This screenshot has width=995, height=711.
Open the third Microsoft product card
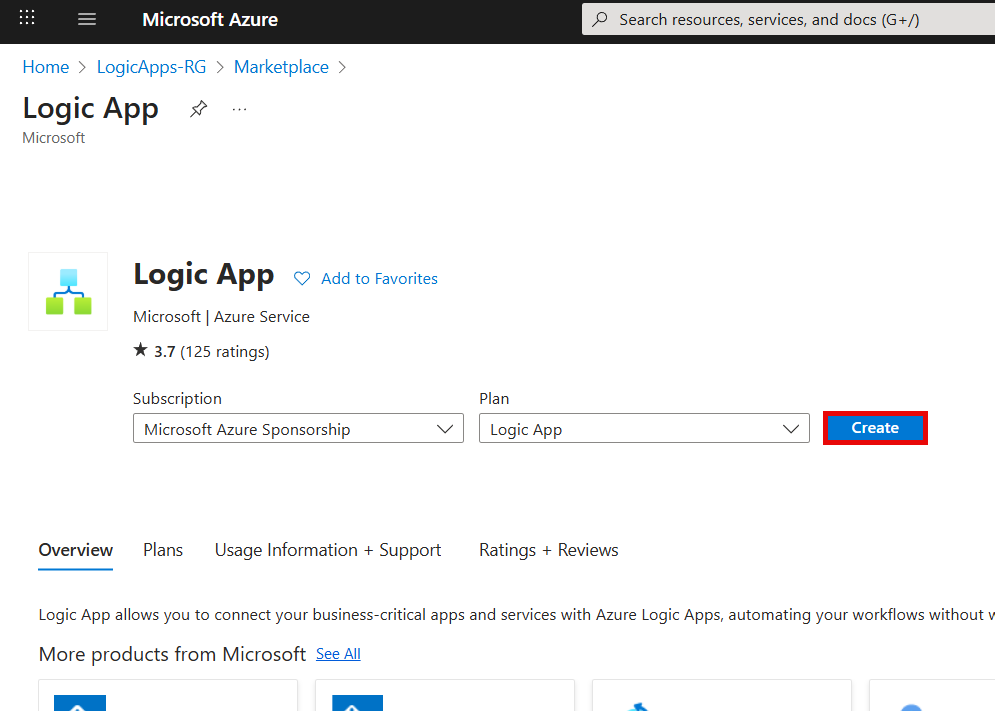722,695
